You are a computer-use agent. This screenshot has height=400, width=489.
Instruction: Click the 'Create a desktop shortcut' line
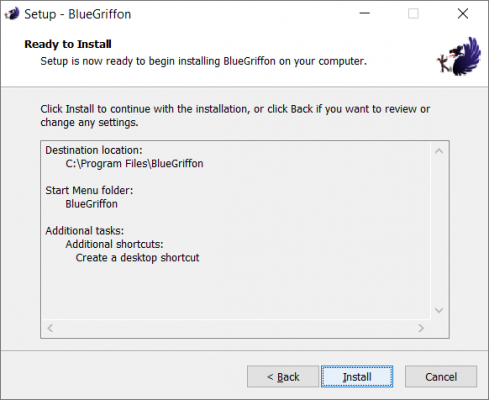137,258
